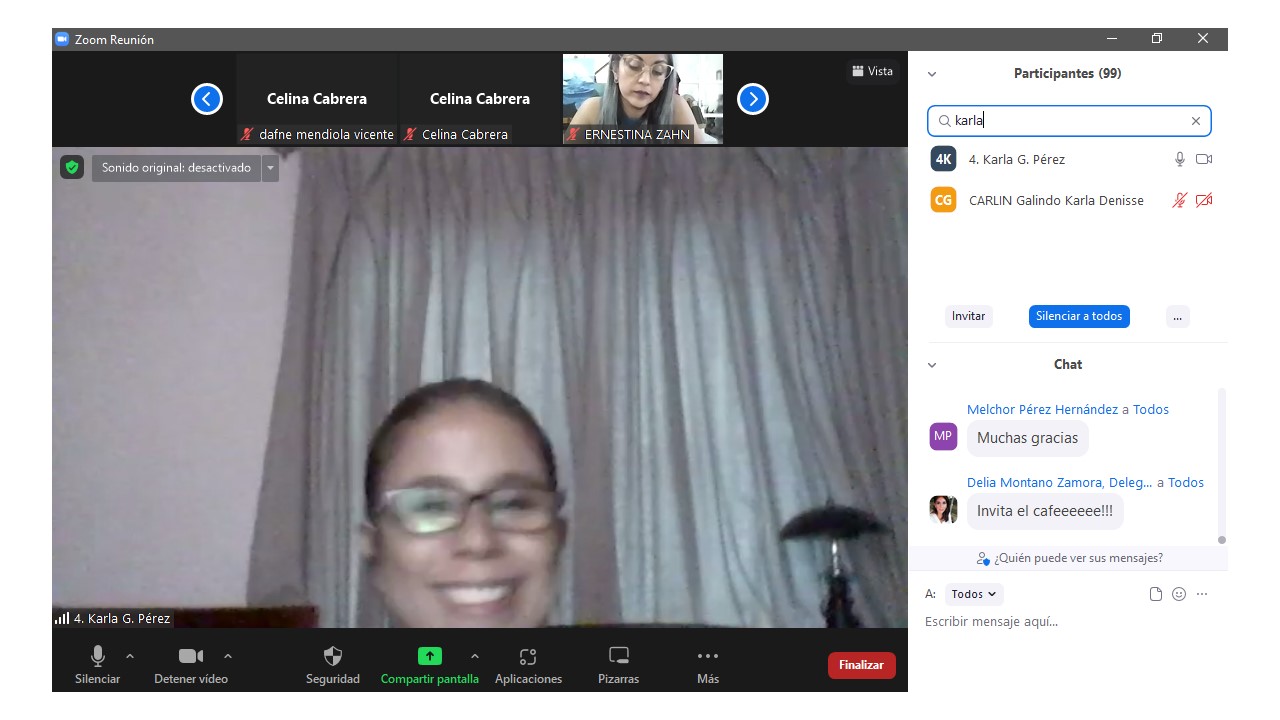Click the Invita el cafeeeeee!!! message
Image resolution: width=1280 pixels, height=720 pixels.
pyautogui.click(x=1045, y=511)
